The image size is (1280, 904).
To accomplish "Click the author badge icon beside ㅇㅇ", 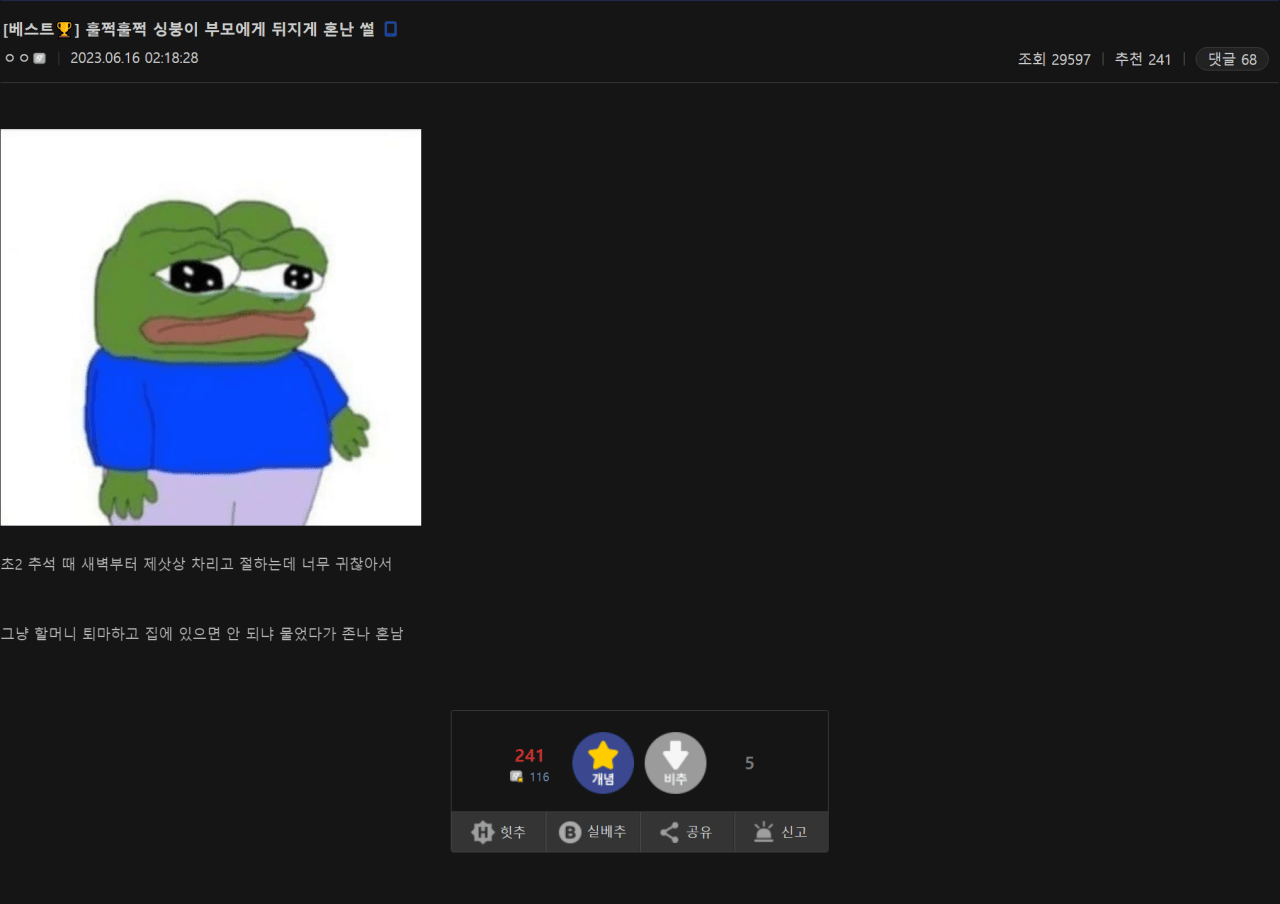I will click(x=40, y=59).
